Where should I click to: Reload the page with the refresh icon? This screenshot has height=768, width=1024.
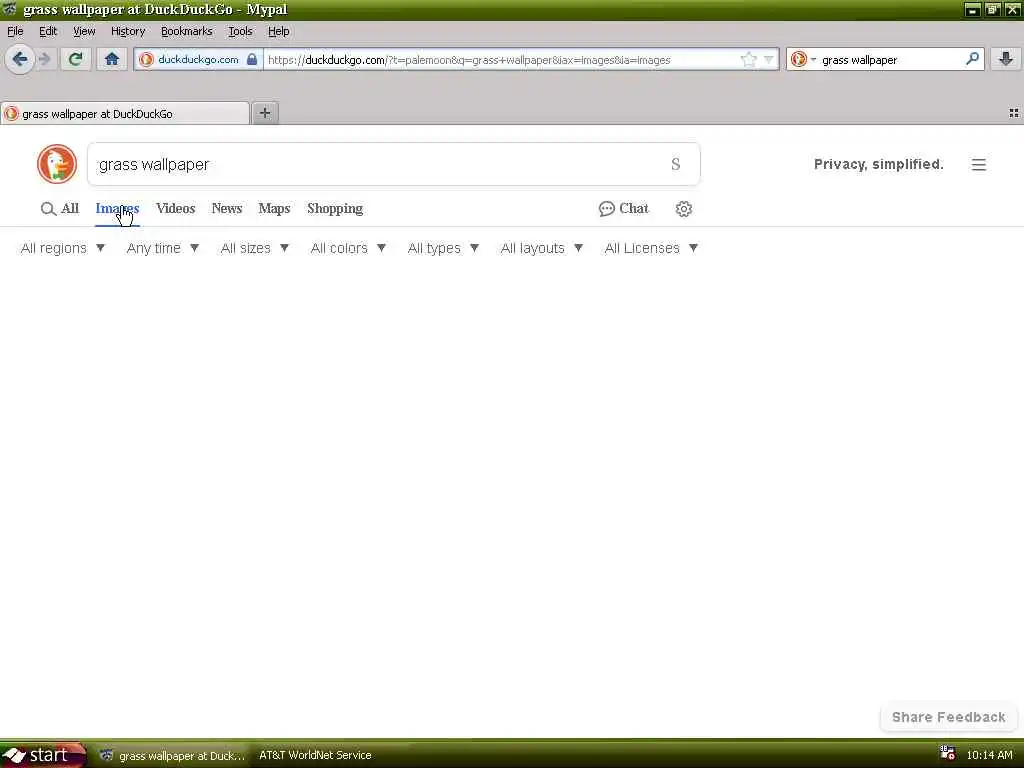75,59
